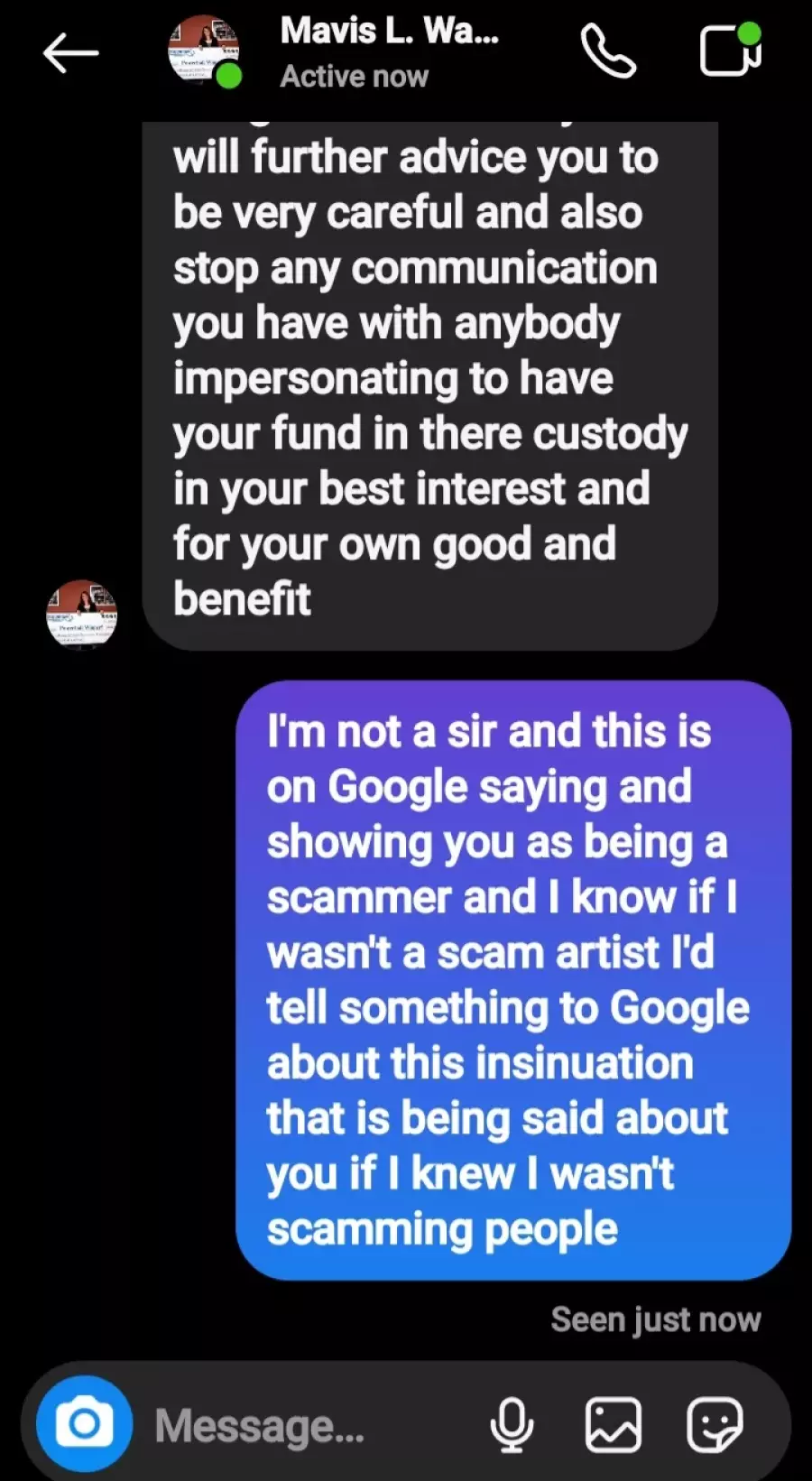The image size is (812, 1481).
Task: Open the blue camera button
Action: tap(84, 1423)
